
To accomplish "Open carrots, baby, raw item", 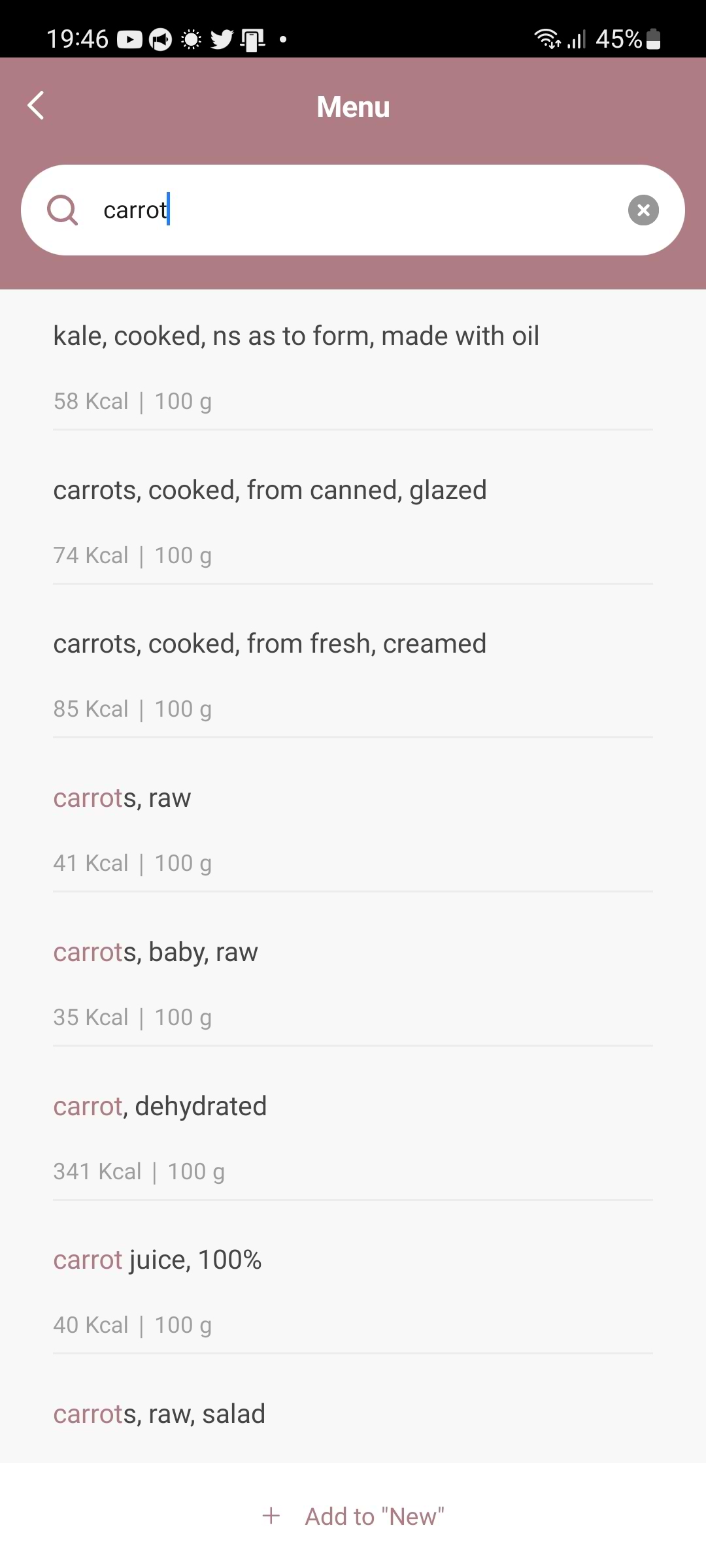I will pyautogui.click(x=156, y=953).
